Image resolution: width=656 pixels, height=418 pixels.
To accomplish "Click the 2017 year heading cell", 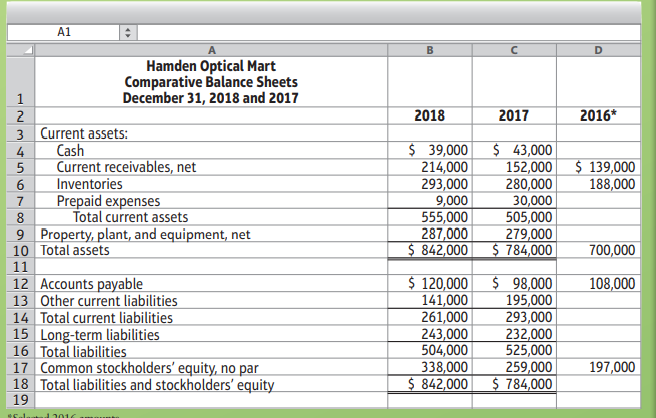I will pos(514,116).
